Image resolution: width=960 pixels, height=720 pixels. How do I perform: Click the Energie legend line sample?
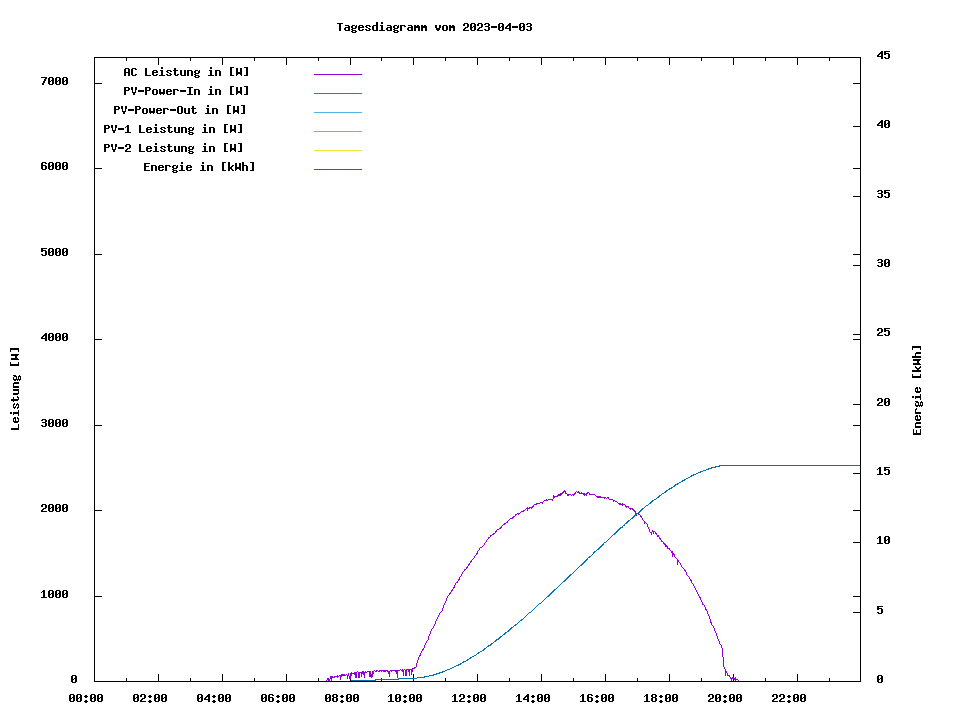click(337, 169)
